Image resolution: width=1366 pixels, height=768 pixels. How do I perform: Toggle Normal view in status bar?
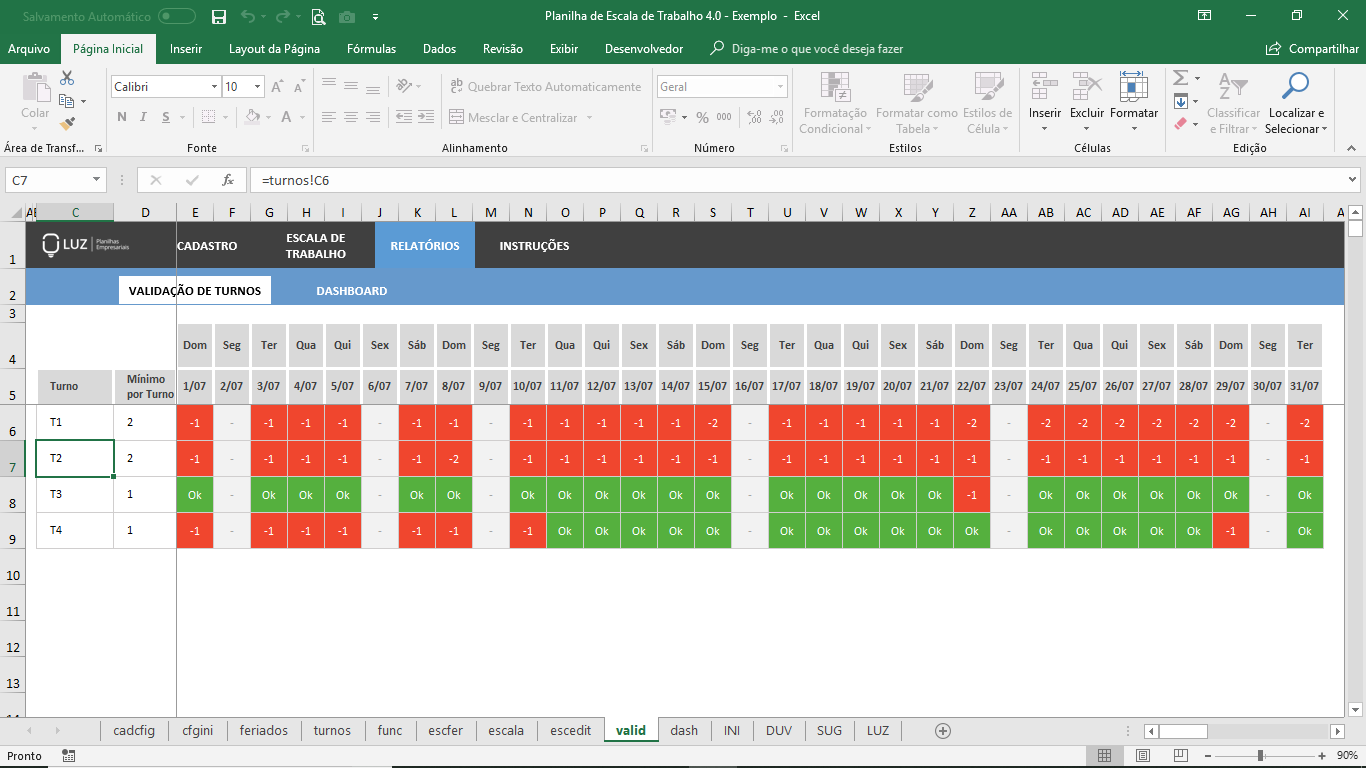point(1105,756)
